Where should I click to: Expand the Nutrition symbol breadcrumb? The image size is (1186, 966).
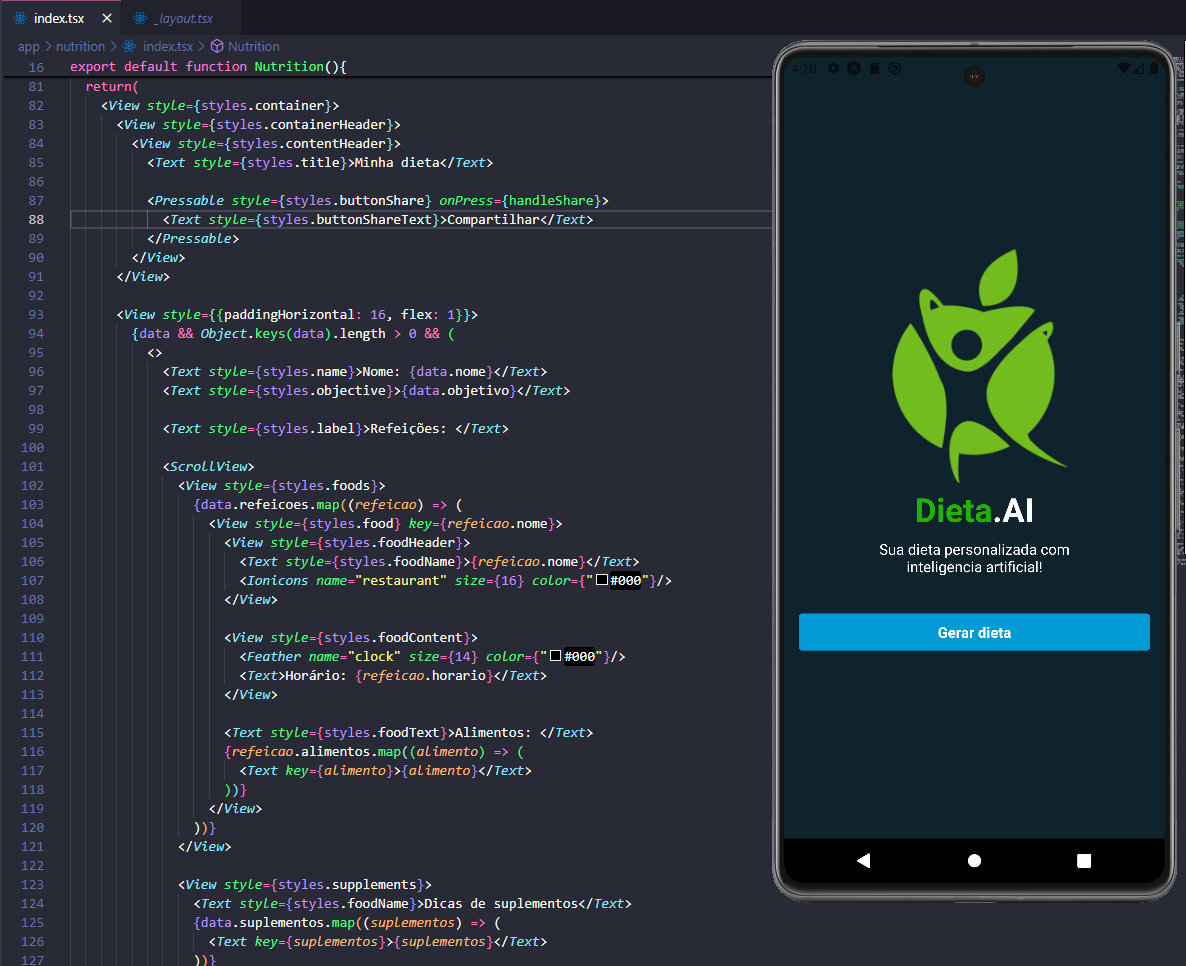(x=253, y=46)
